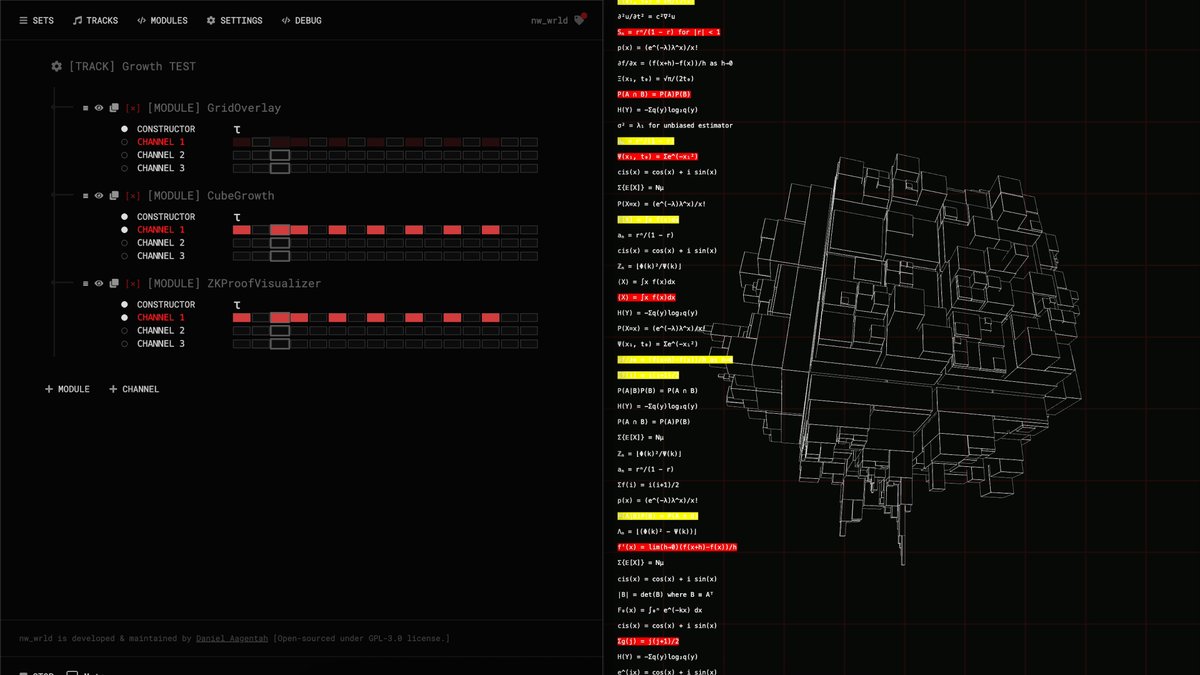Image resolution: width=1200 pixels, height=675 pixels.
Task: Open the MODULES menu
Action: pos(162,20)
